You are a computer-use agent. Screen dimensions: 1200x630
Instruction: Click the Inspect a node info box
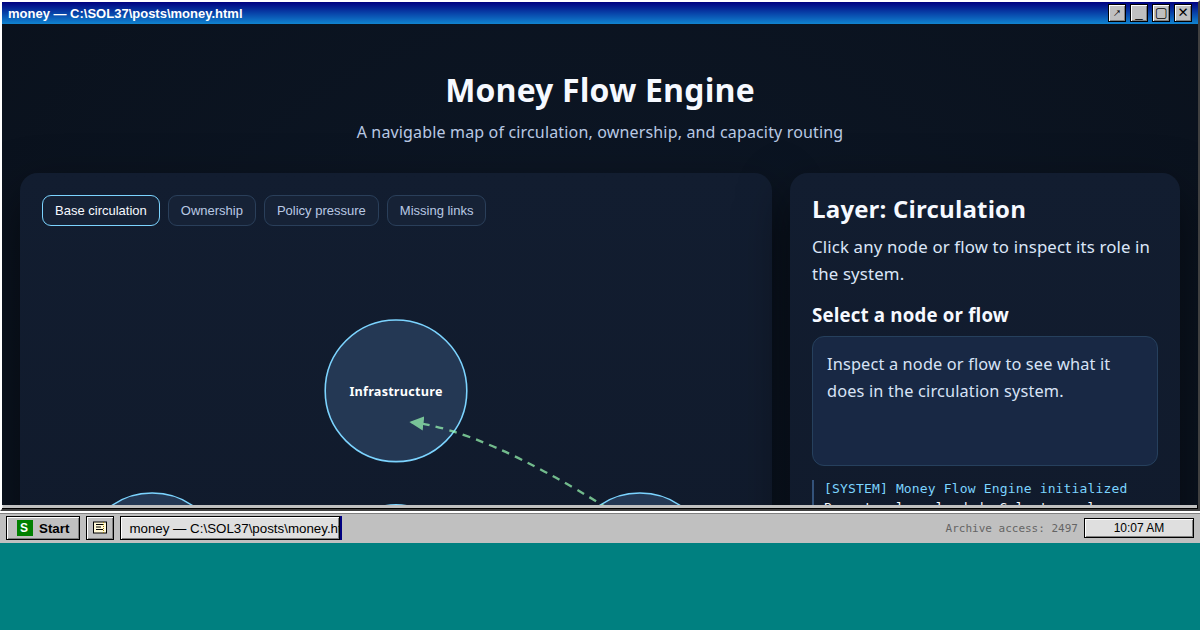tap(984, 401)
